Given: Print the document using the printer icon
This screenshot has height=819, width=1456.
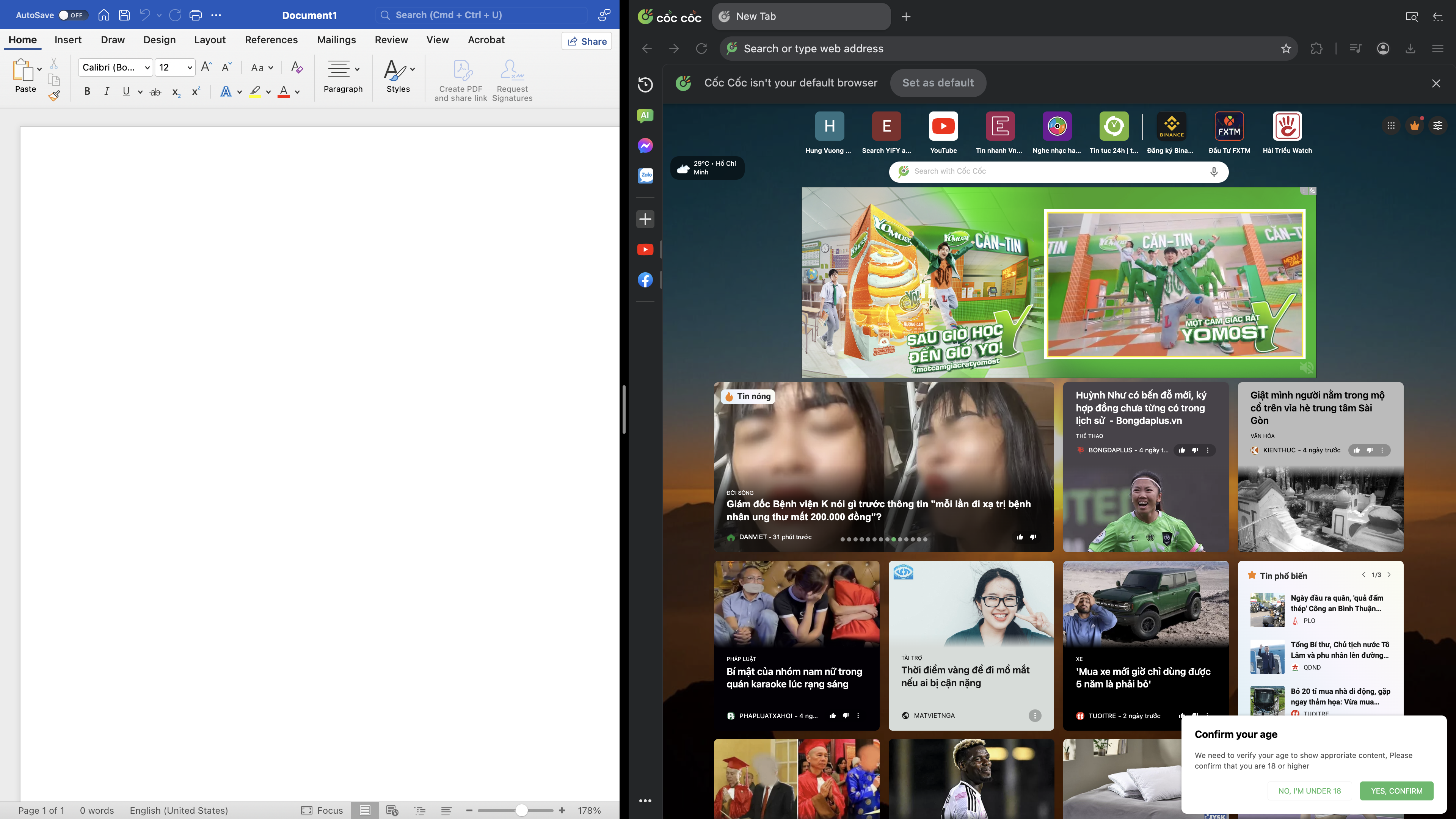Looking at the screenshot, I should (196, 15).
